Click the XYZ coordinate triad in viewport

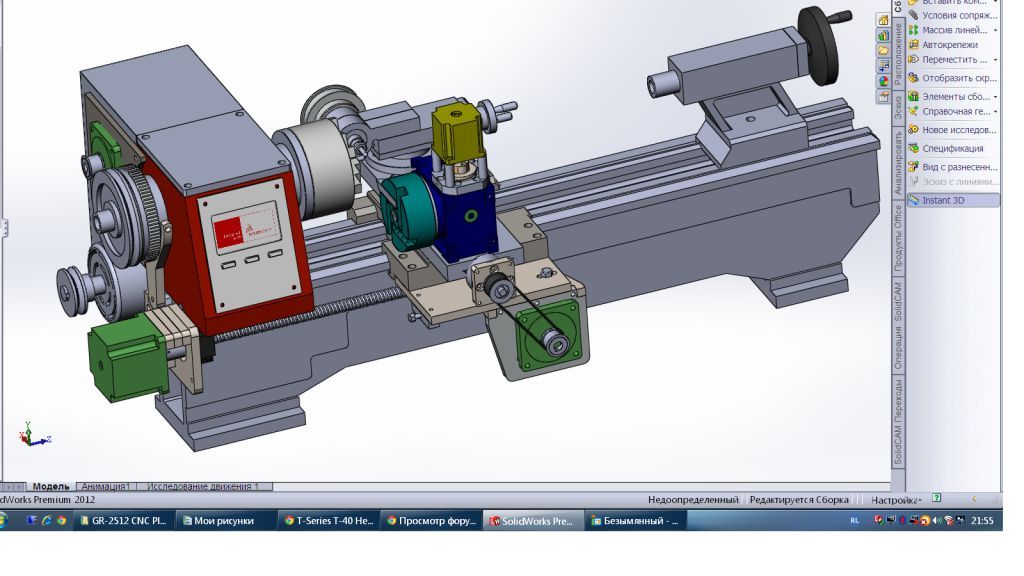34,435
